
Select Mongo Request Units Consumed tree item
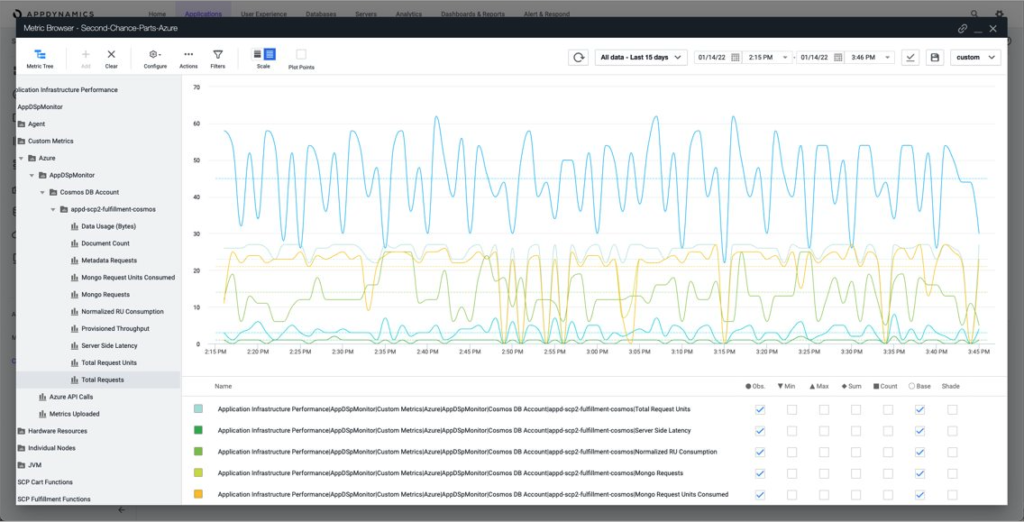[x=128, y=277]
